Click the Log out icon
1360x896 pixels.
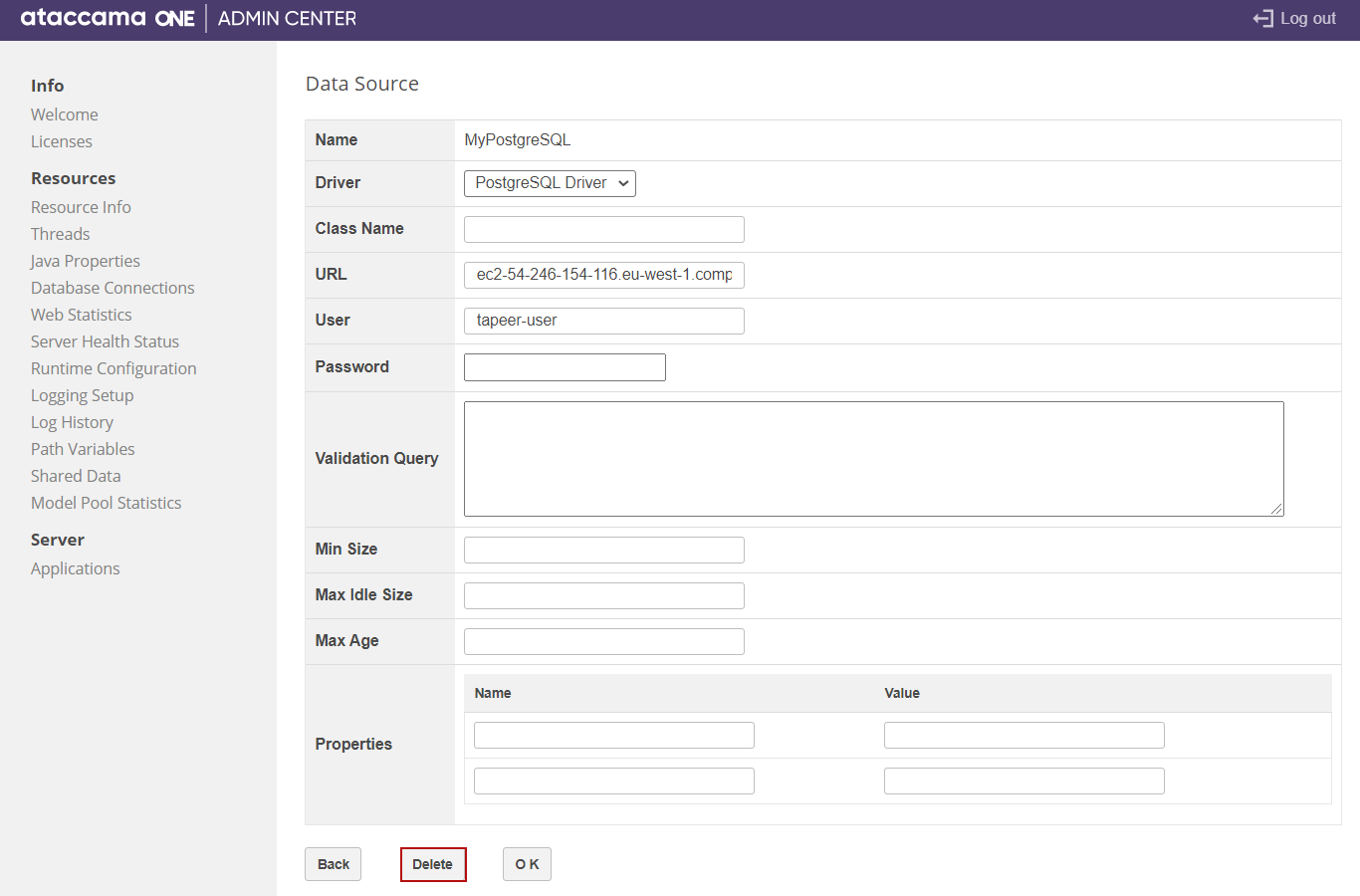coord(1263,18)
